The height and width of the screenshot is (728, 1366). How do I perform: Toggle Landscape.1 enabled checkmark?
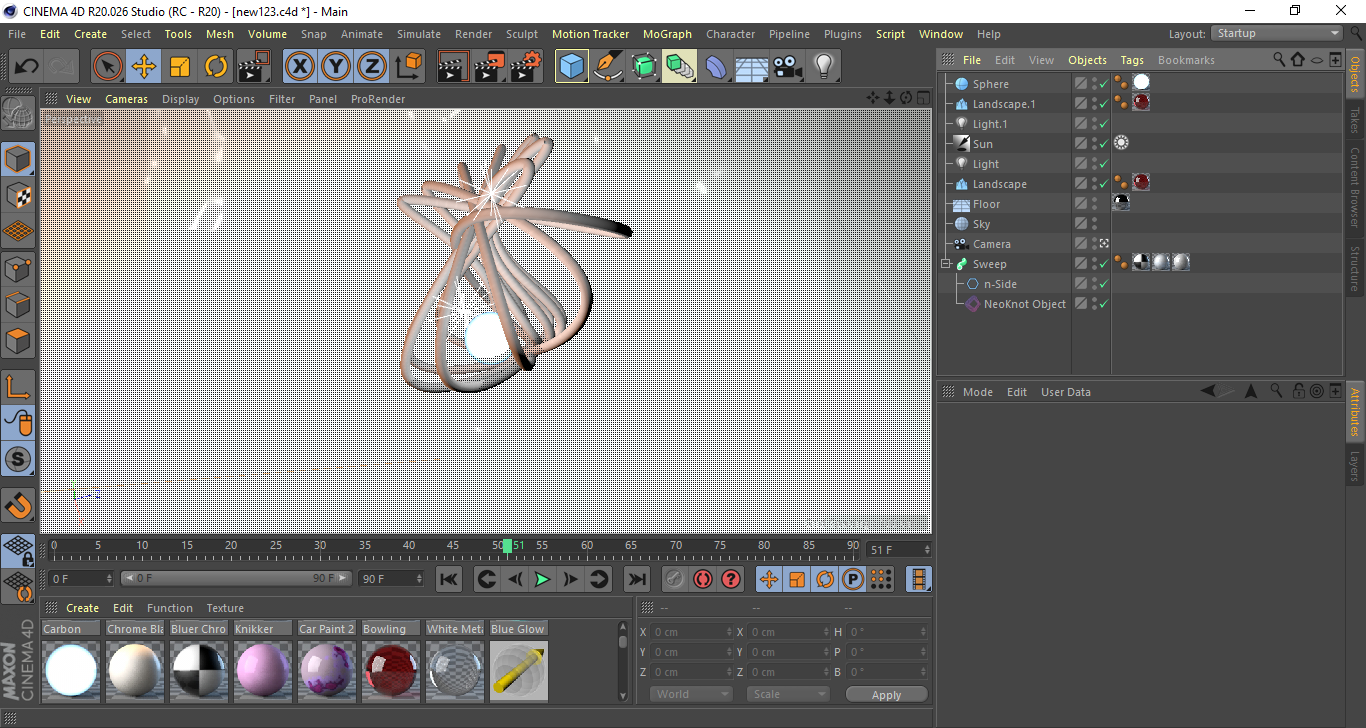click(1103, 104)
